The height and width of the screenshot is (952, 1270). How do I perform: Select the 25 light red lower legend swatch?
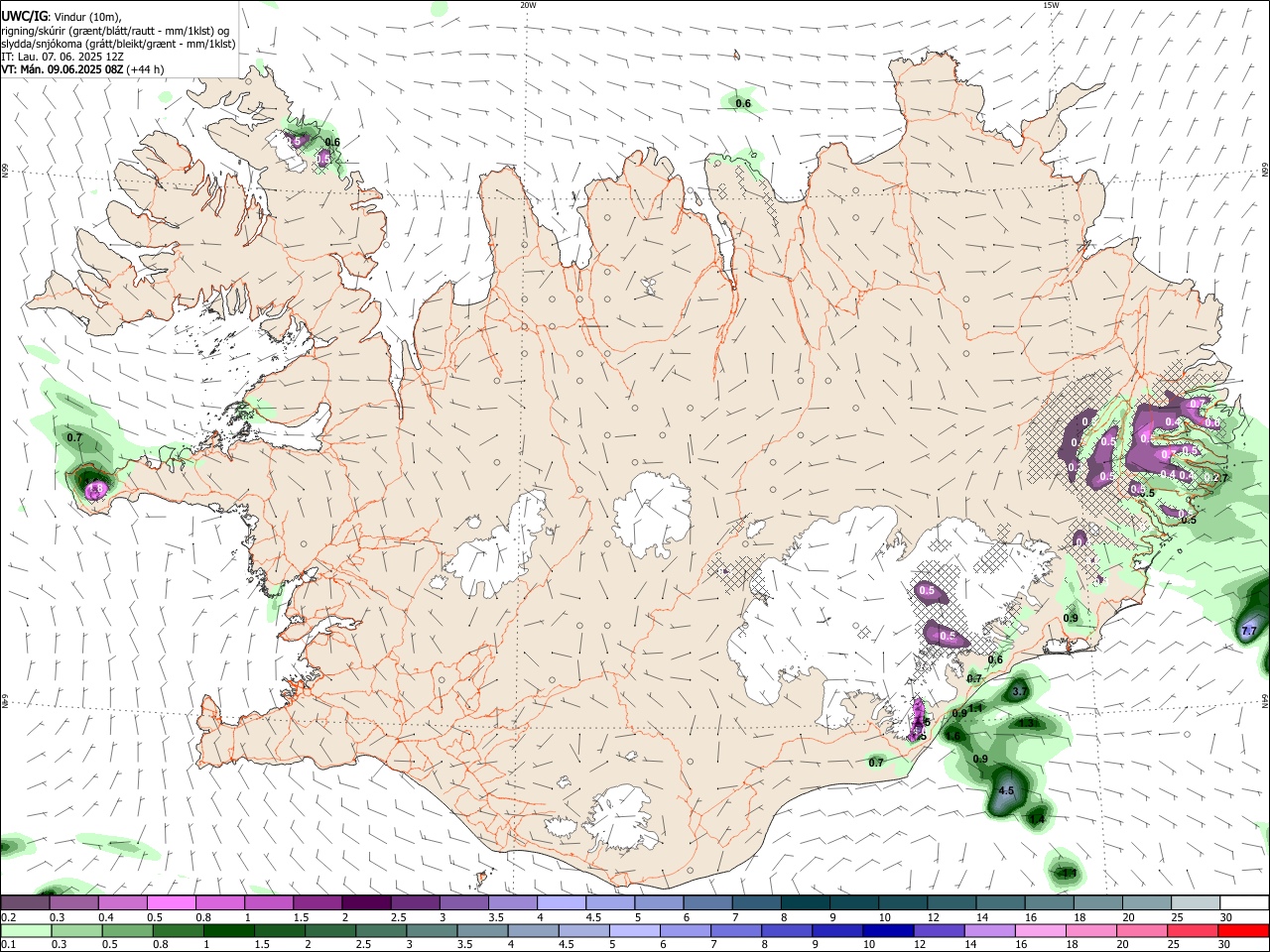1192,930
